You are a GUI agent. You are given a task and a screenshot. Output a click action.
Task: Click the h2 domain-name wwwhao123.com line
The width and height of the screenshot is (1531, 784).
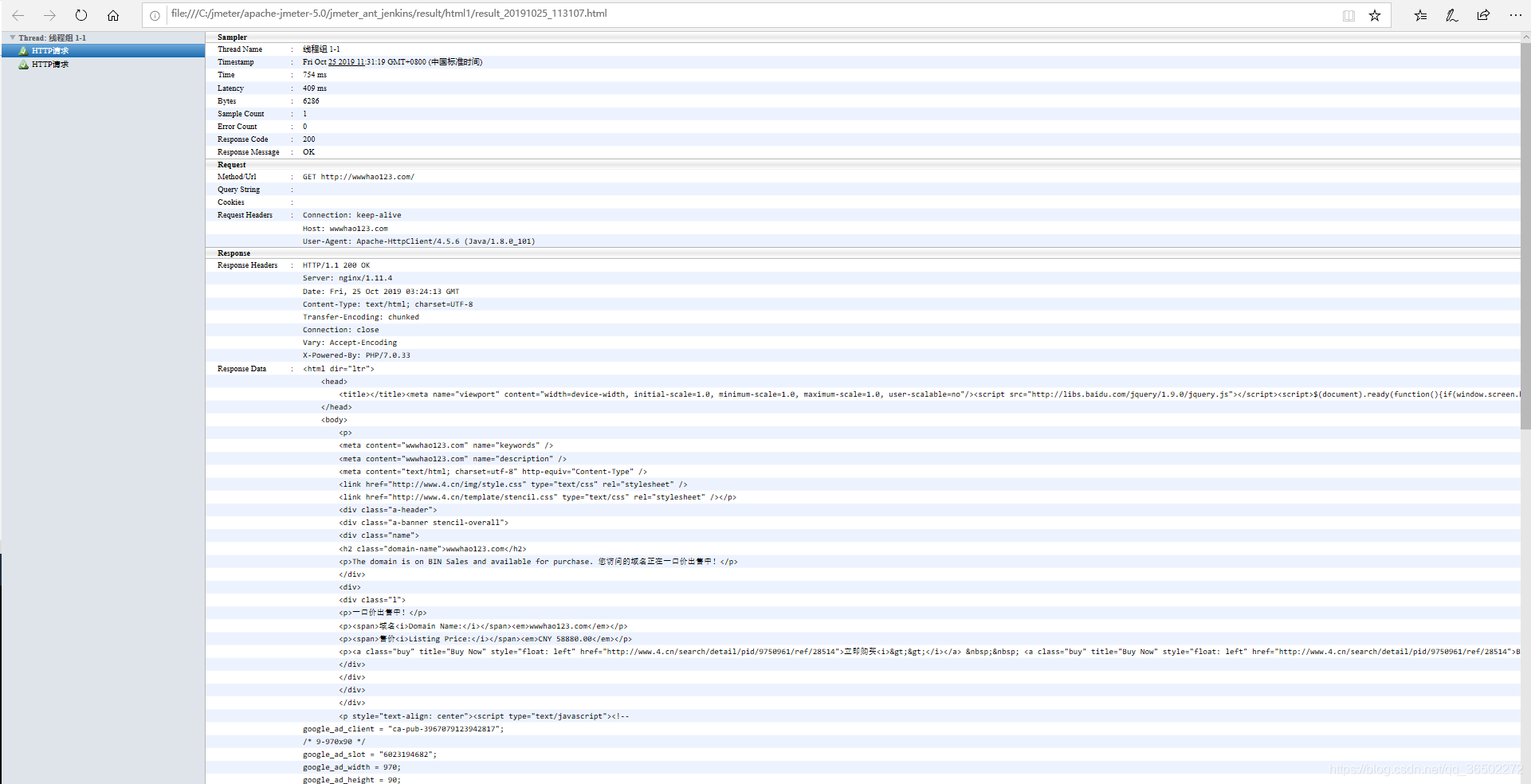pyautogui.click(x=433, y=549)
